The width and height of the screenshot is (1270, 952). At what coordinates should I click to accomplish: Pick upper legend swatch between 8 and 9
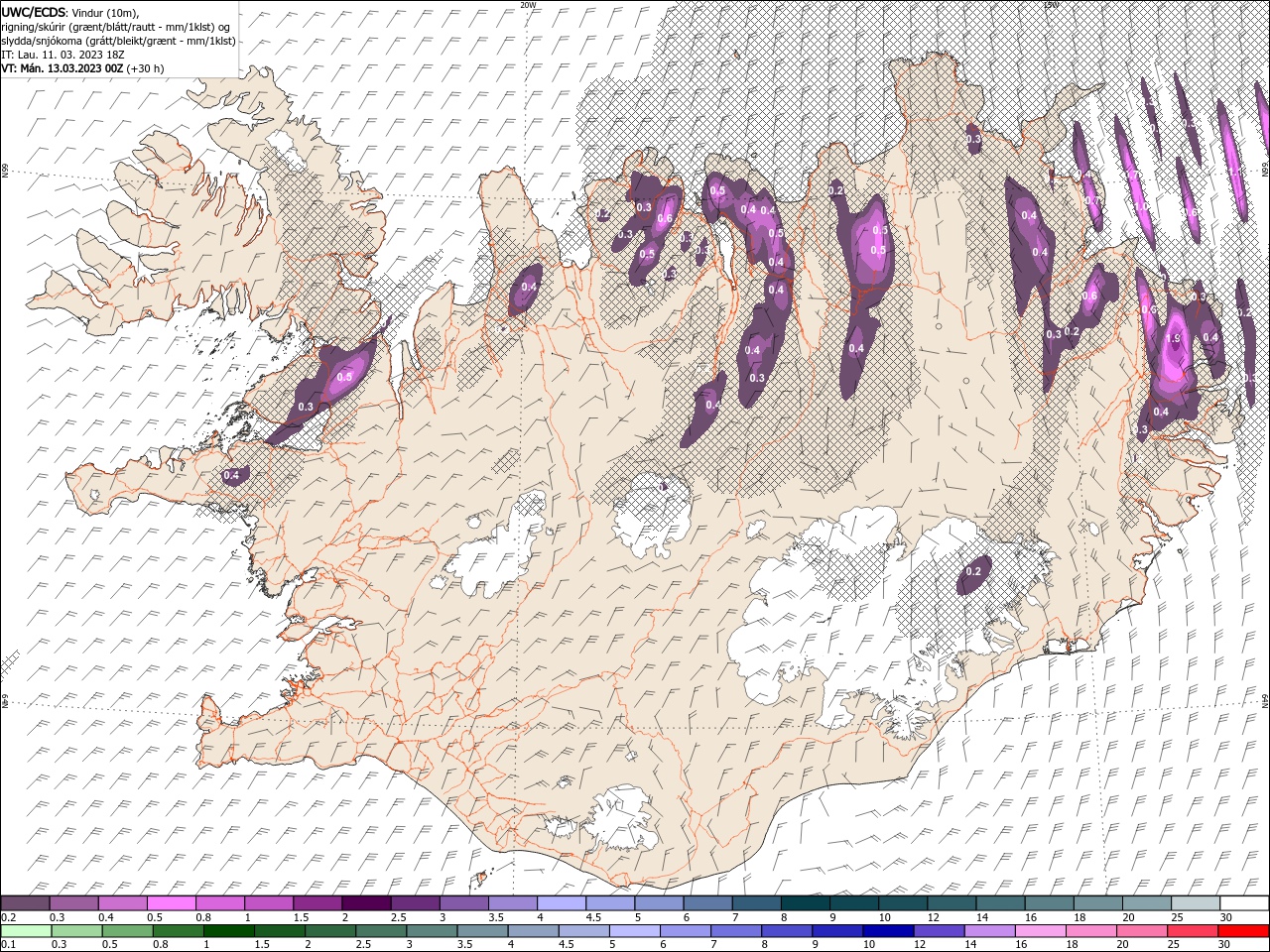[806, 902]
